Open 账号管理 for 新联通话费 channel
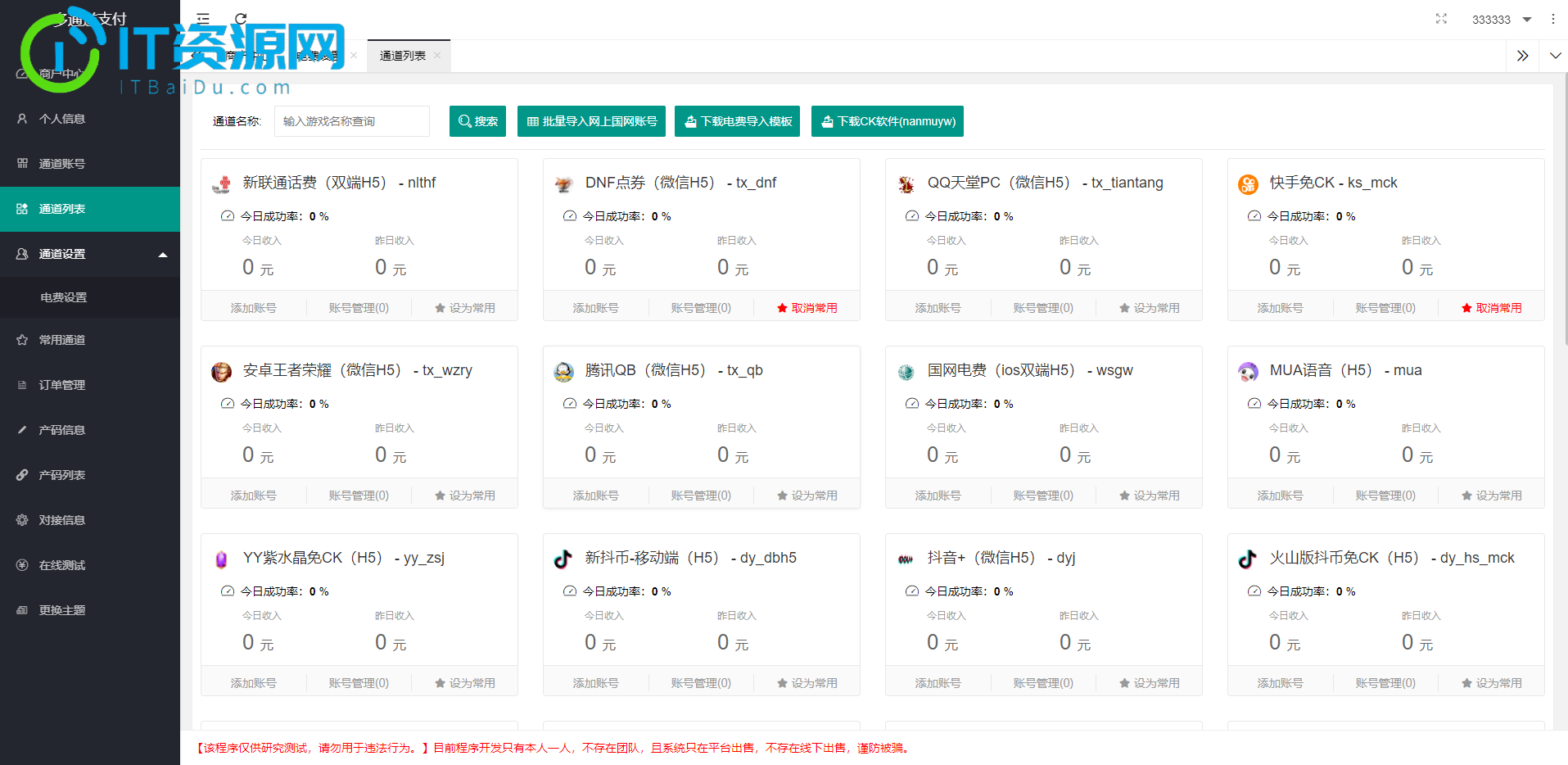Image resolution: width=1568 pixels, height=765 pixels. coord(359,308)
